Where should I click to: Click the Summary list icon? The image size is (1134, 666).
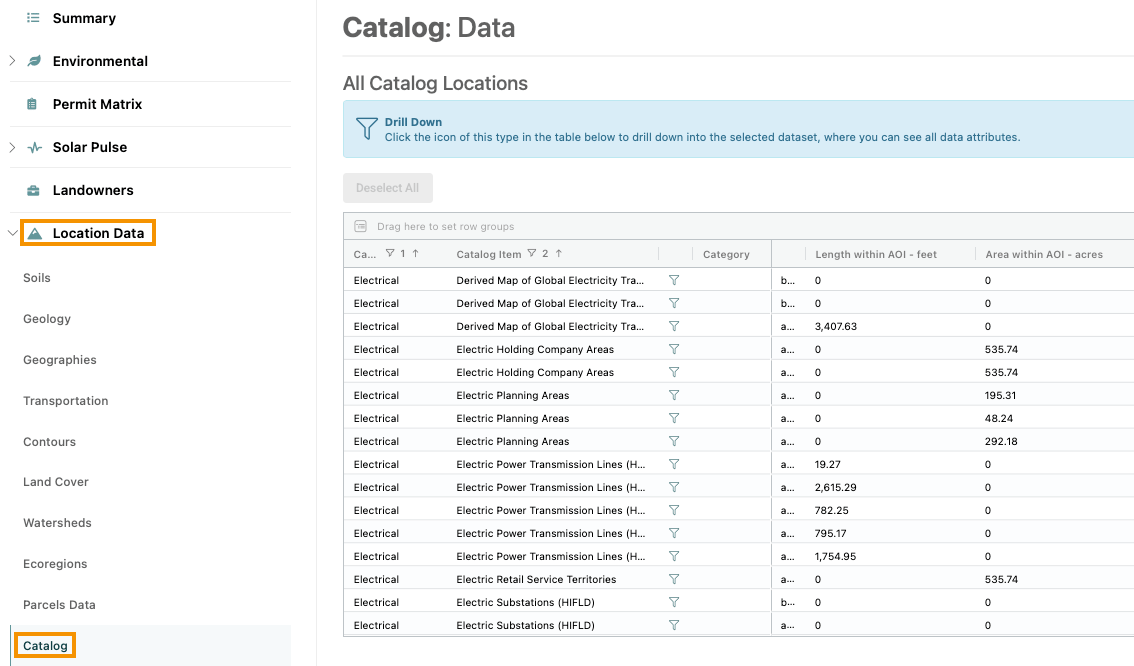(33, 18)
